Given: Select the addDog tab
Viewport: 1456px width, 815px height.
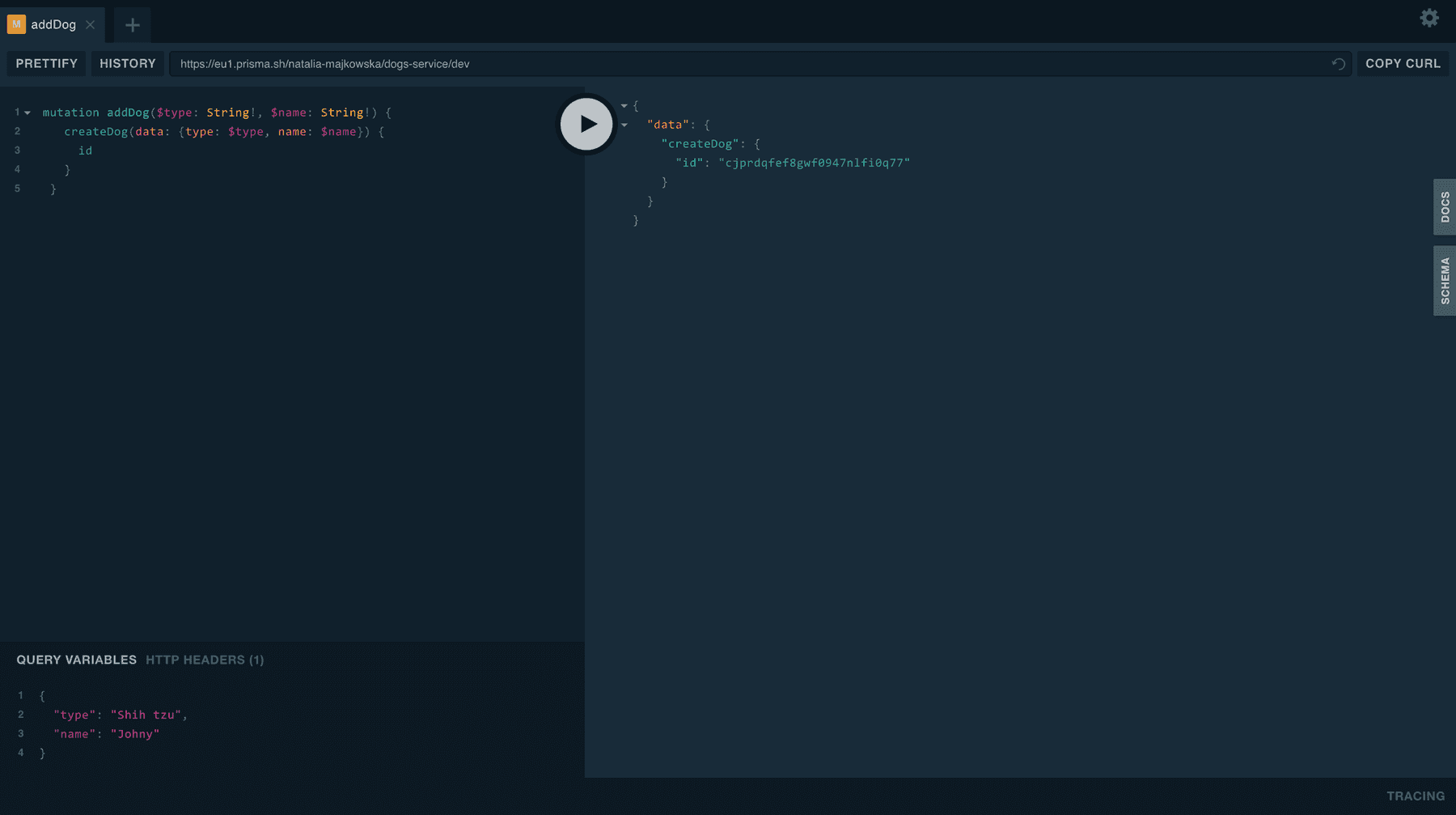Looking at the screenshot, I should [53, 24].
